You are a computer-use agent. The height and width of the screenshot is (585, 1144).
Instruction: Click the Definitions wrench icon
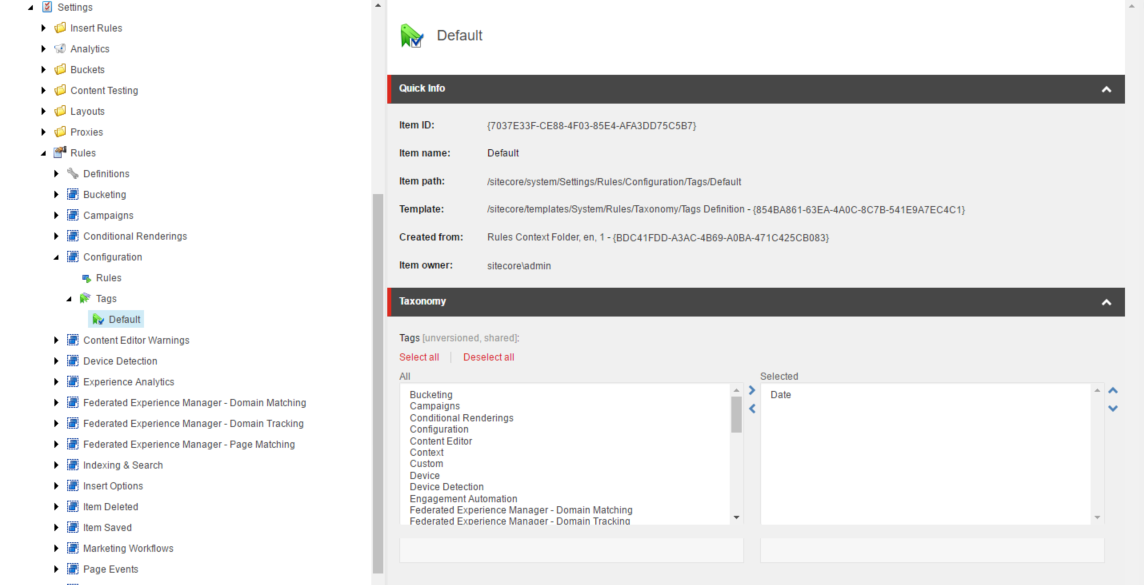tap(73, 174)
